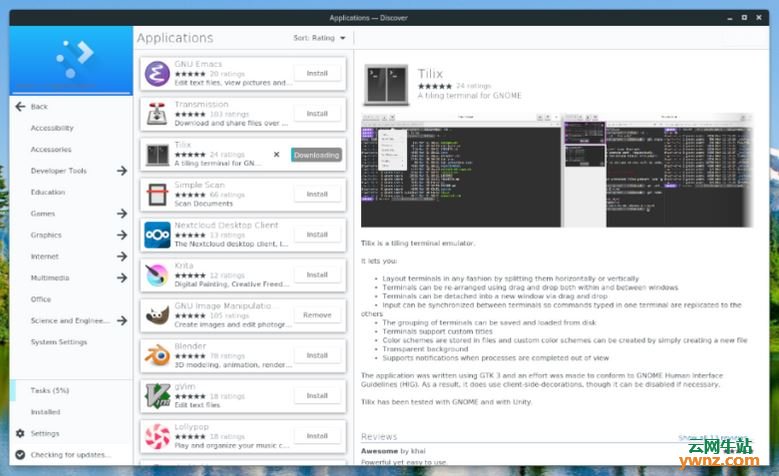The width and height of the screenshot is (779, 476).
Task: Click the Simple Scan app icon
Action: [x=157, y=195]
